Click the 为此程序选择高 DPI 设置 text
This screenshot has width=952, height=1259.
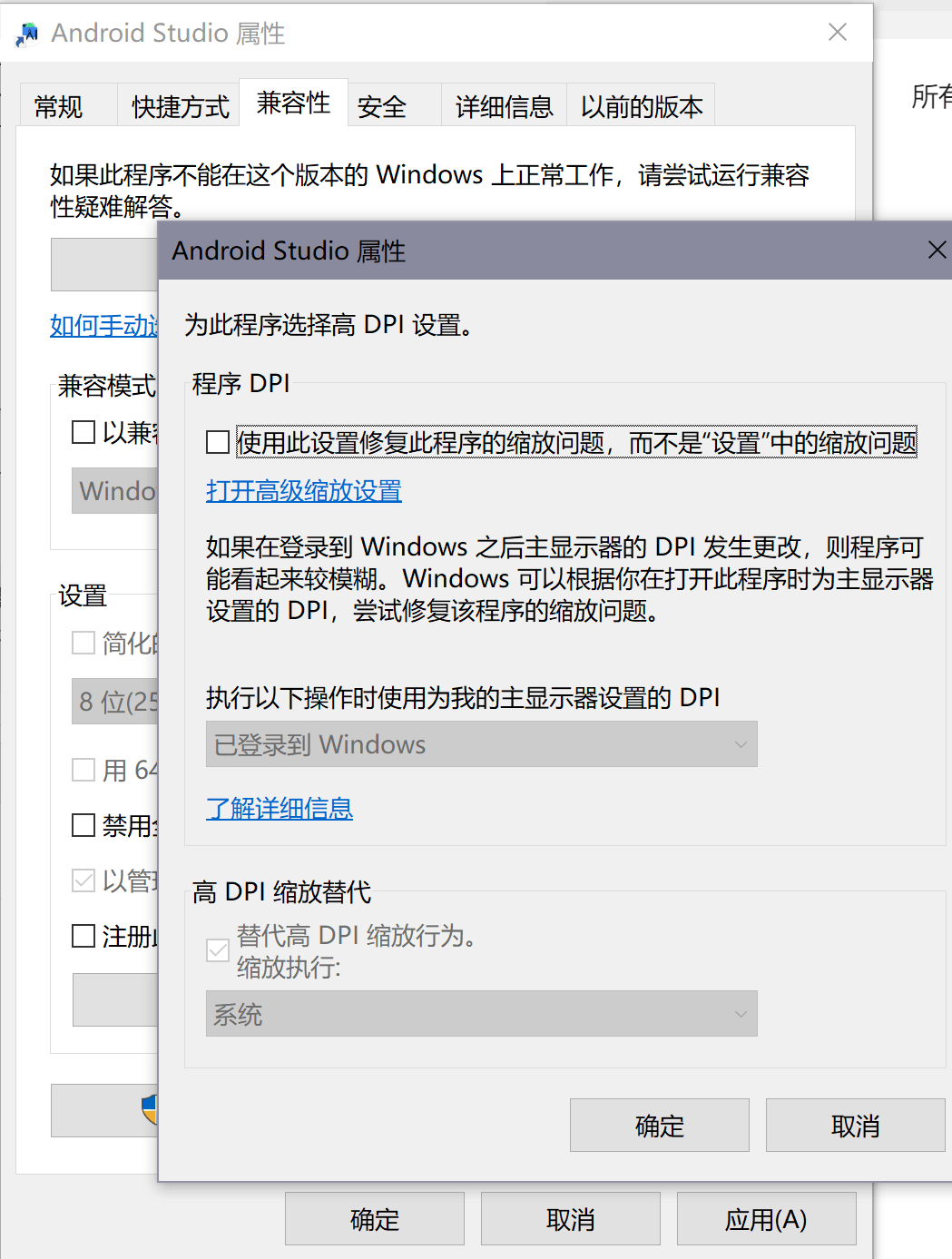pyautogui.click(x=329, y=324)
